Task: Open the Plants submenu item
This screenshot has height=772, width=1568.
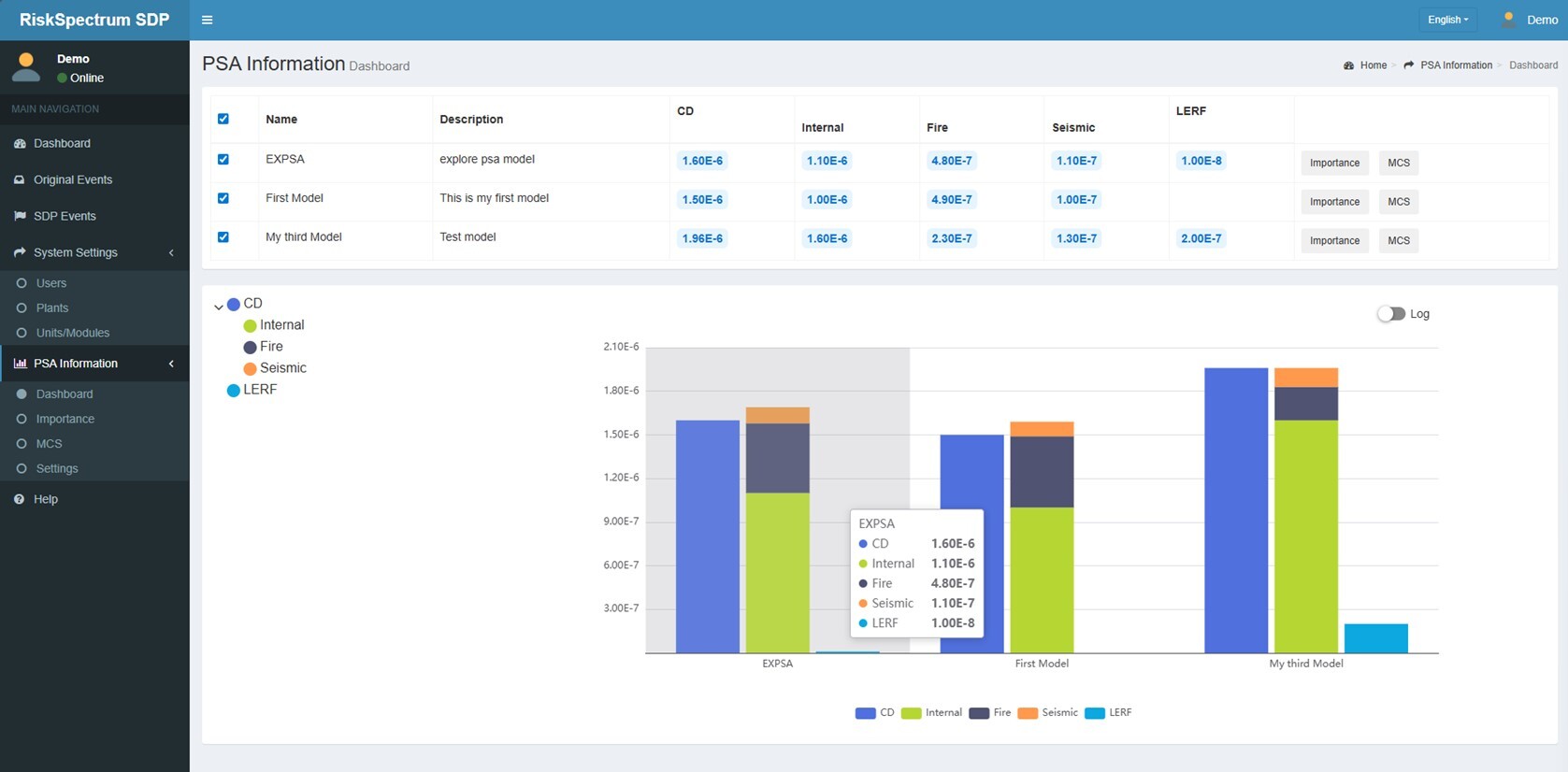Action: (51, 307)
